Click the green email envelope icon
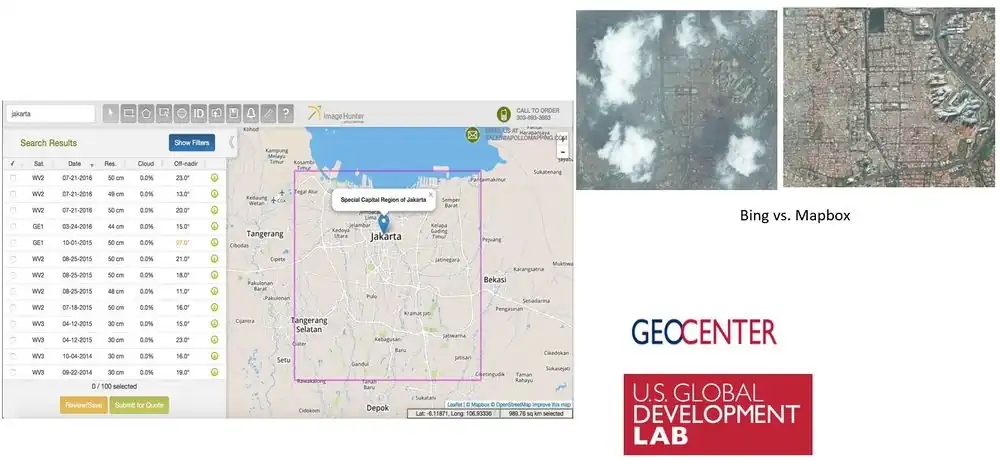The height and width of the screenshot is (460, 1000). [x=471, y=135]
